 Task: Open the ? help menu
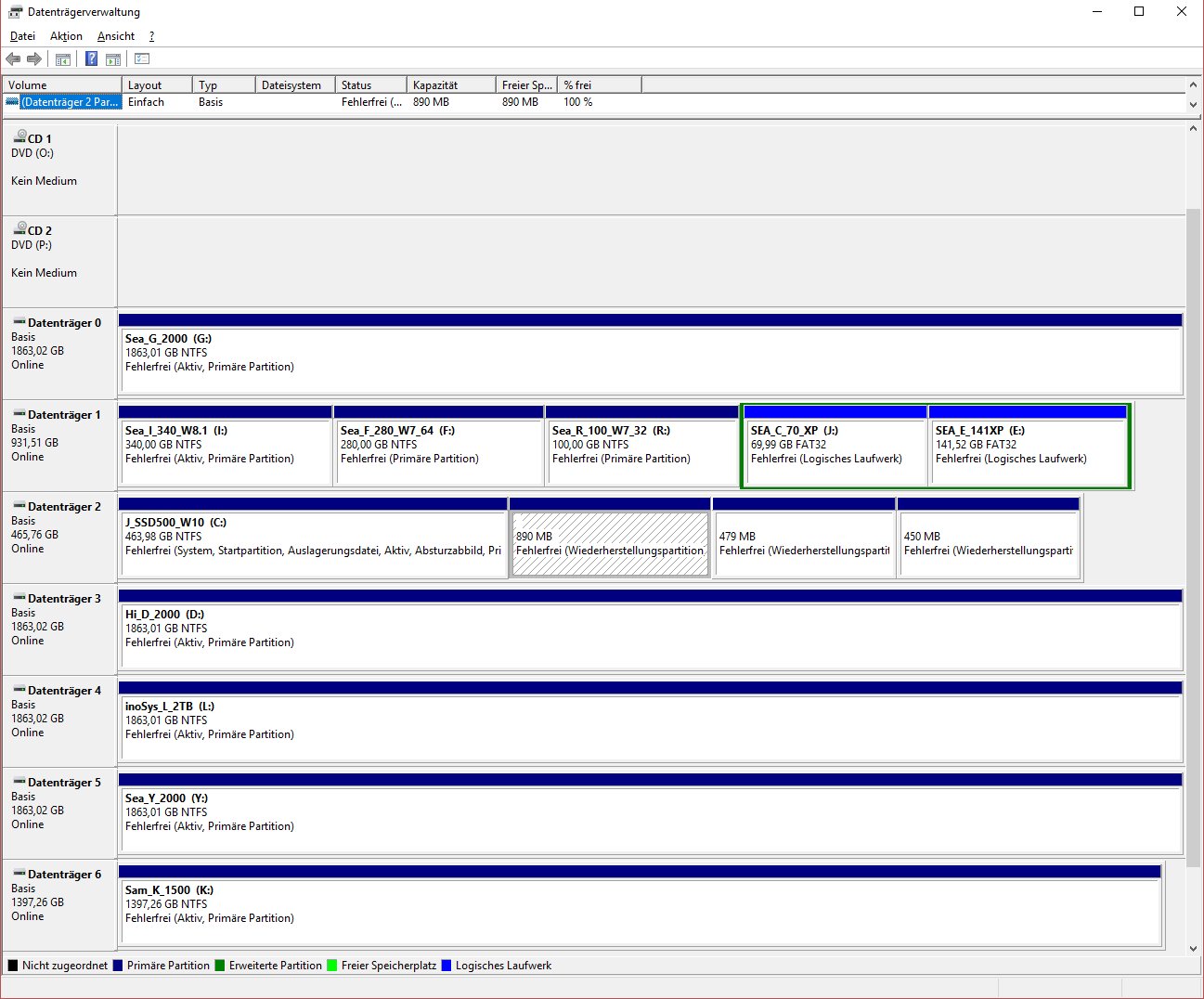(x=151, y=36)
